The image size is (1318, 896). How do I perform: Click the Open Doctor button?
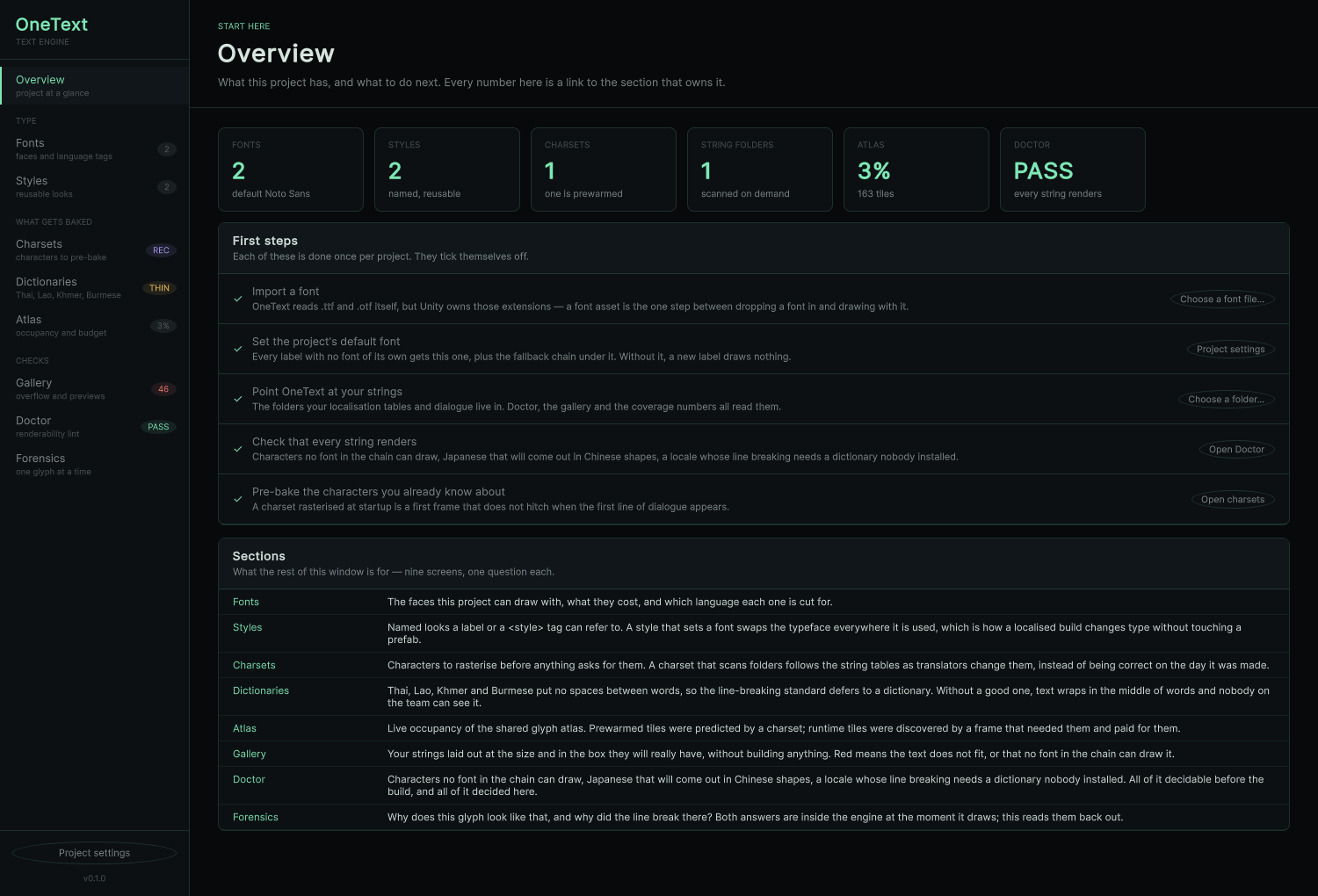(x=1236, y=450)
